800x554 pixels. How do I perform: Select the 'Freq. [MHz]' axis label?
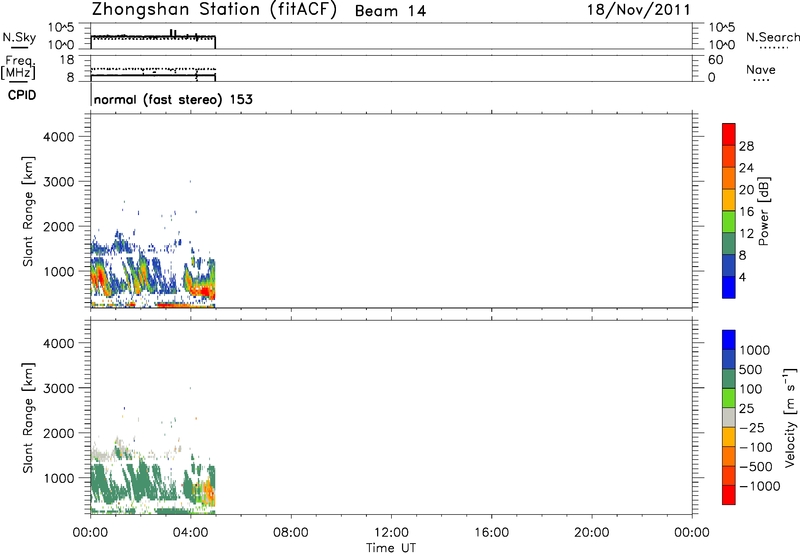click(x=18, y=67)
